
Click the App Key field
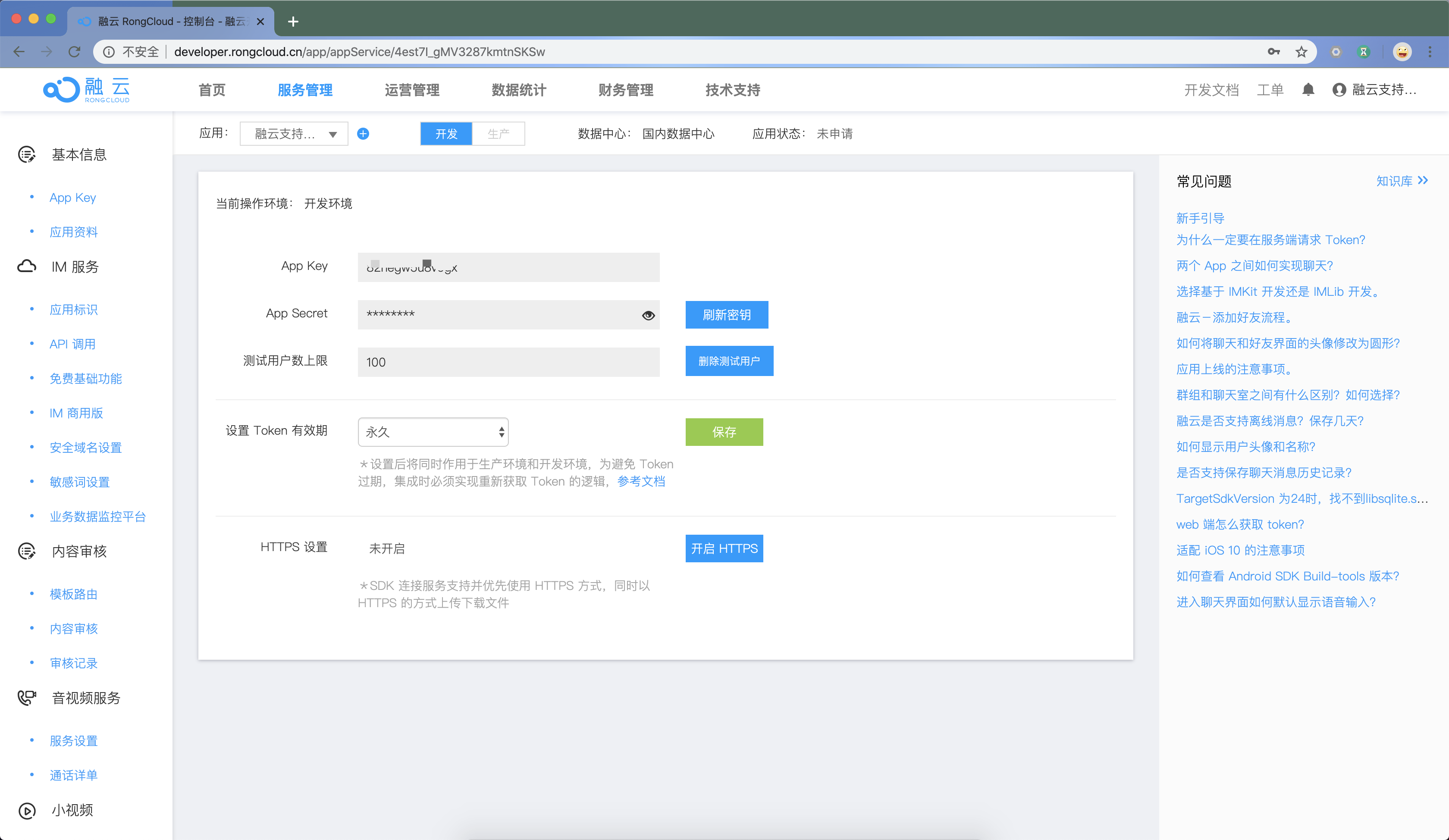tap(508, 267)
